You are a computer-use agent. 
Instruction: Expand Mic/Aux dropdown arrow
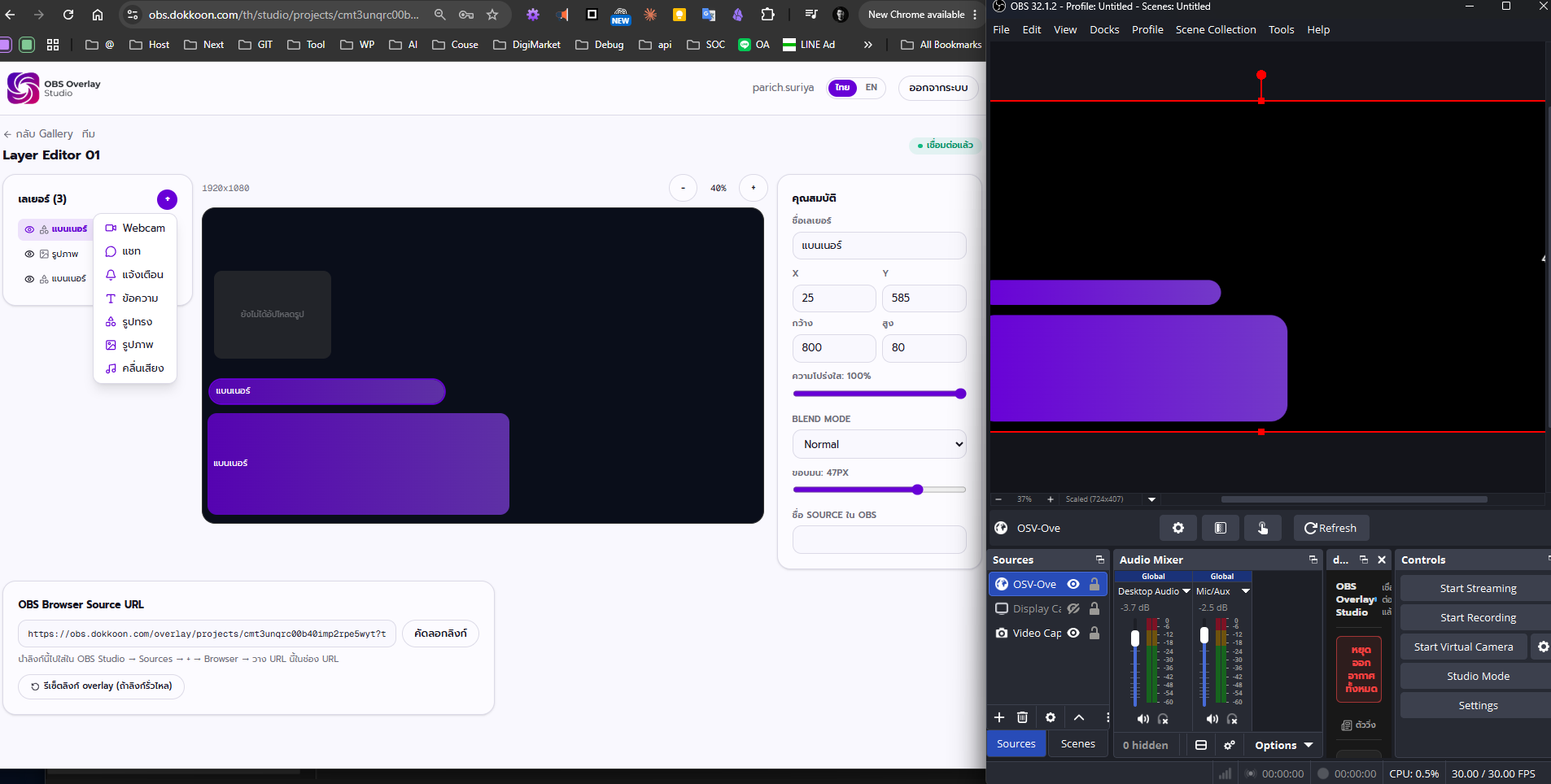(1245, 591)
